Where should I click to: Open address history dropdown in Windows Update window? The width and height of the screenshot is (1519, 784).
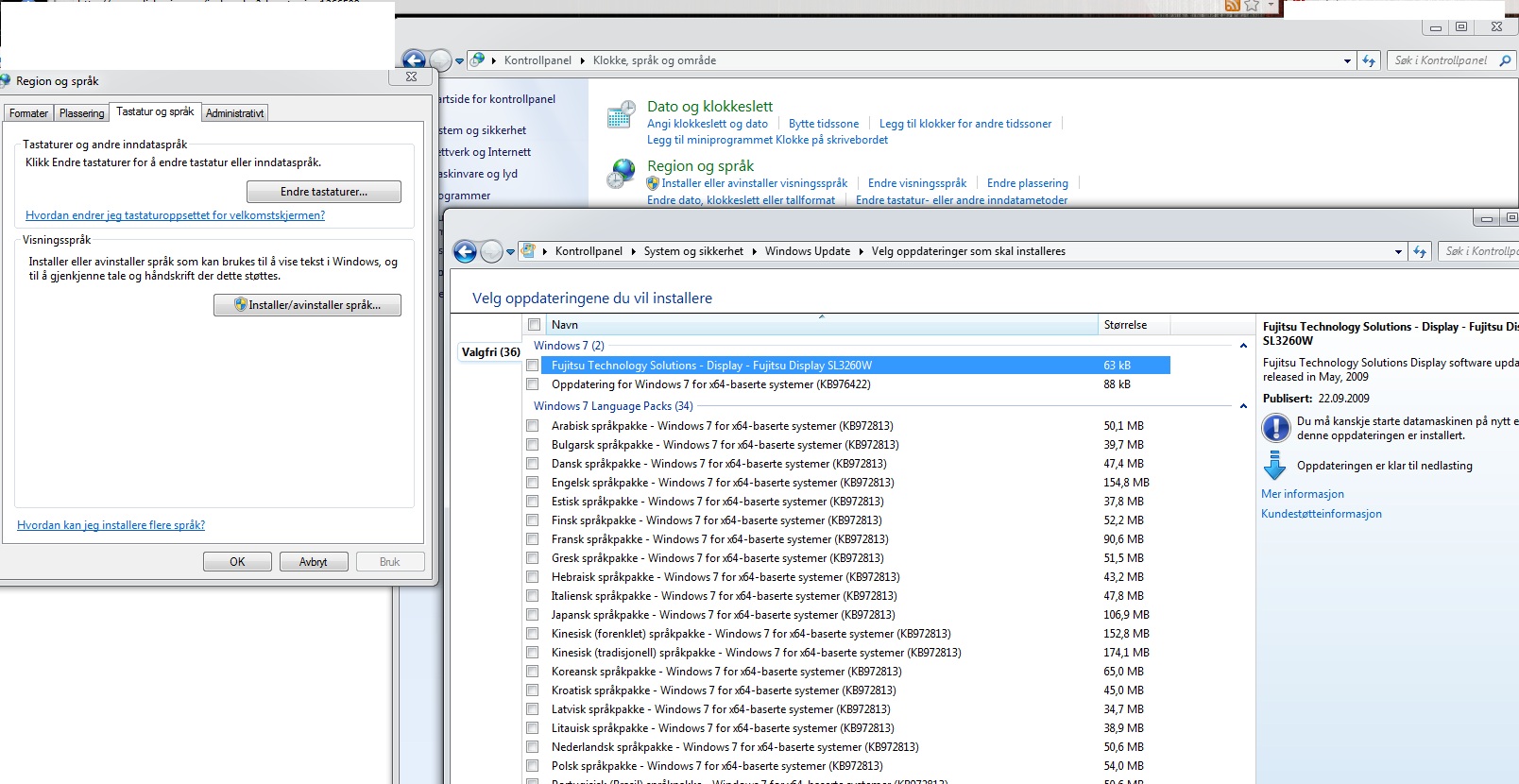(x=1399, y=251)
